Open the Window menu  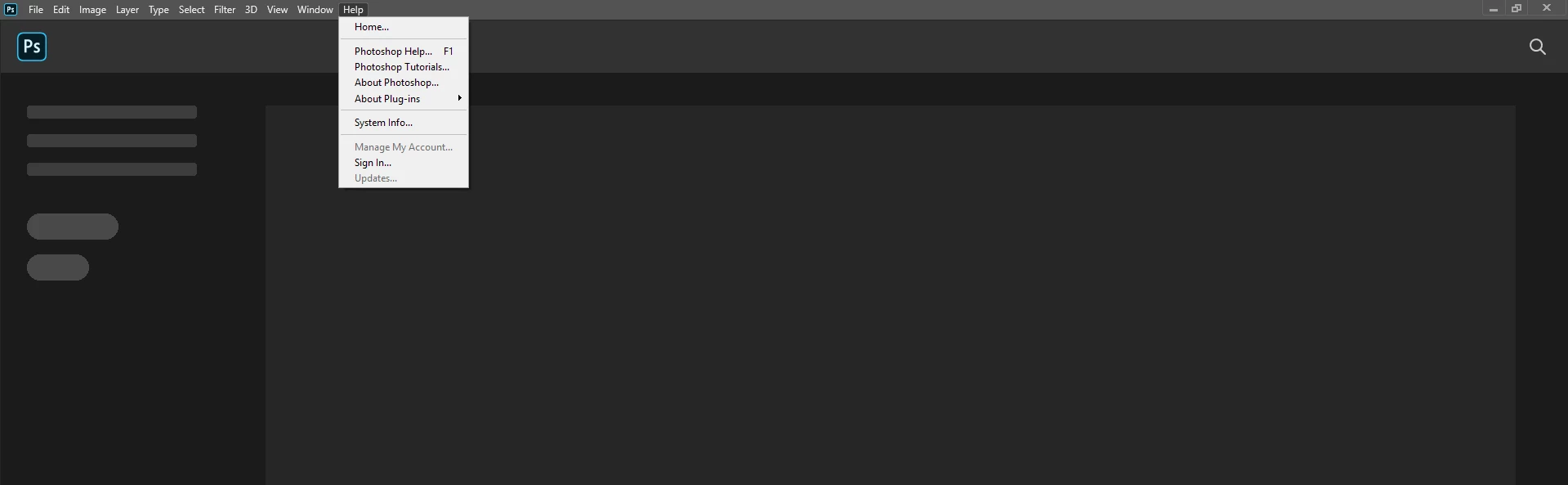tap(315, 10)
